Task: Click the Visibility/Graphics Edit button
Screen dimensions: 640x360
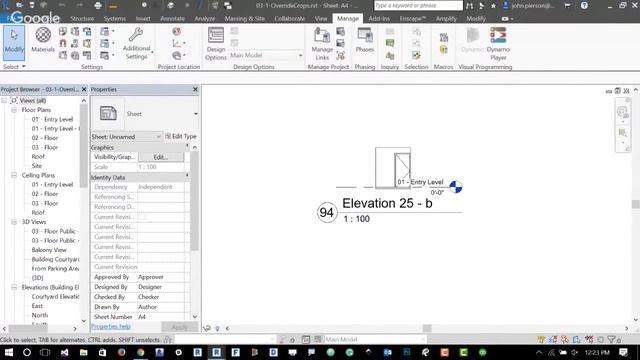Action: 160,157
